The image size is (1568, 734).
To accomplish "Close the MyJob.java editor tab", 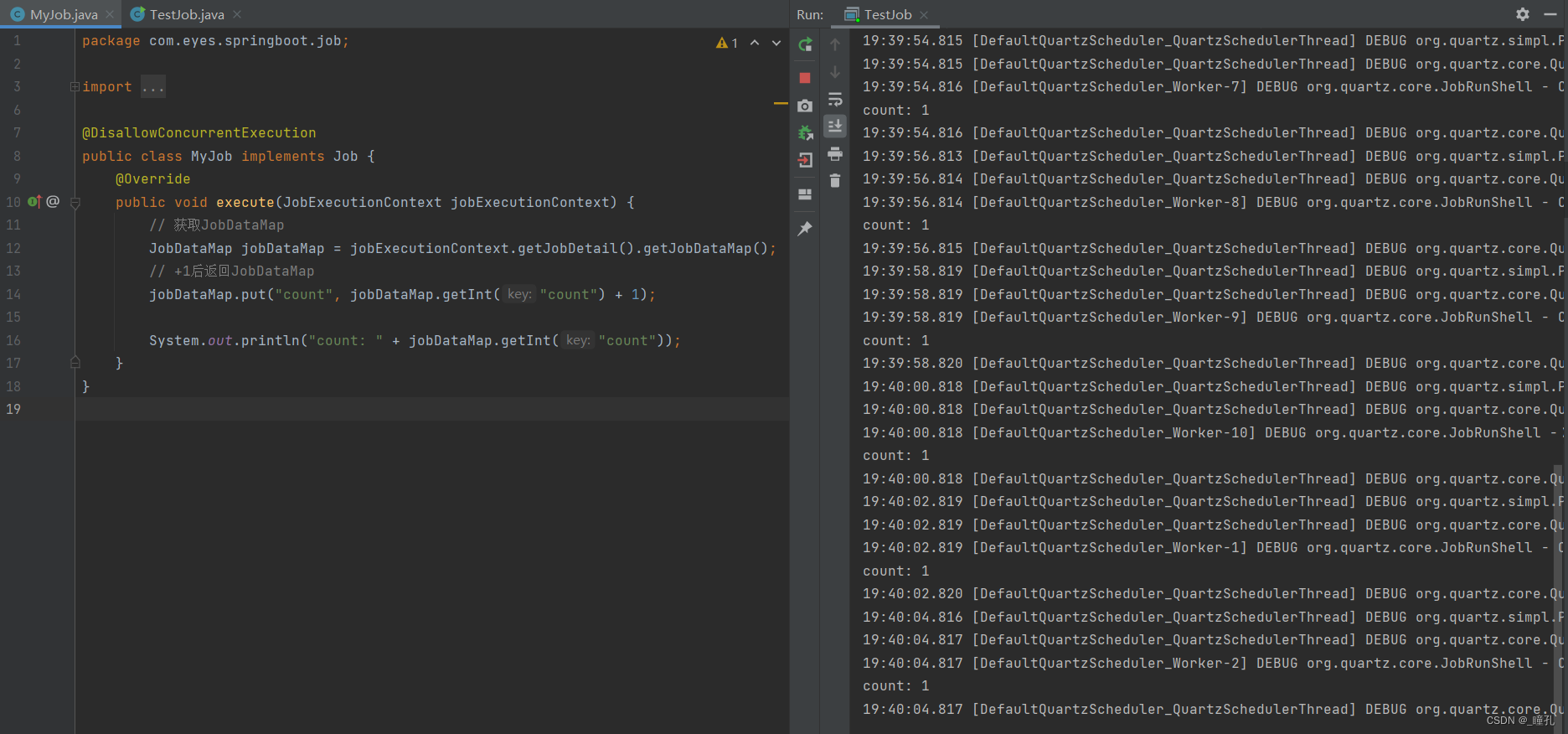I will click(x=110, y=15).
